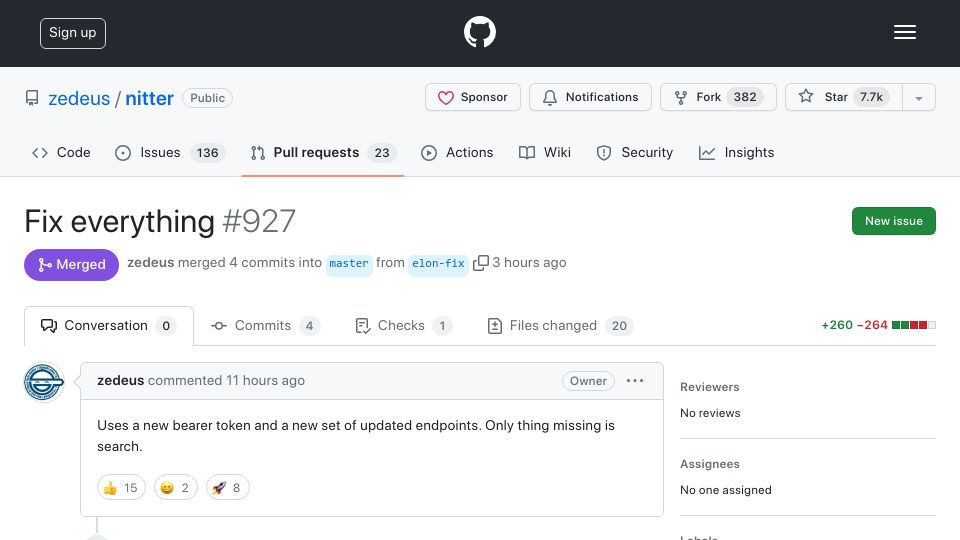Open the master branch link
960x540 pixels.
pyautogui.click(x=349, y=263)
